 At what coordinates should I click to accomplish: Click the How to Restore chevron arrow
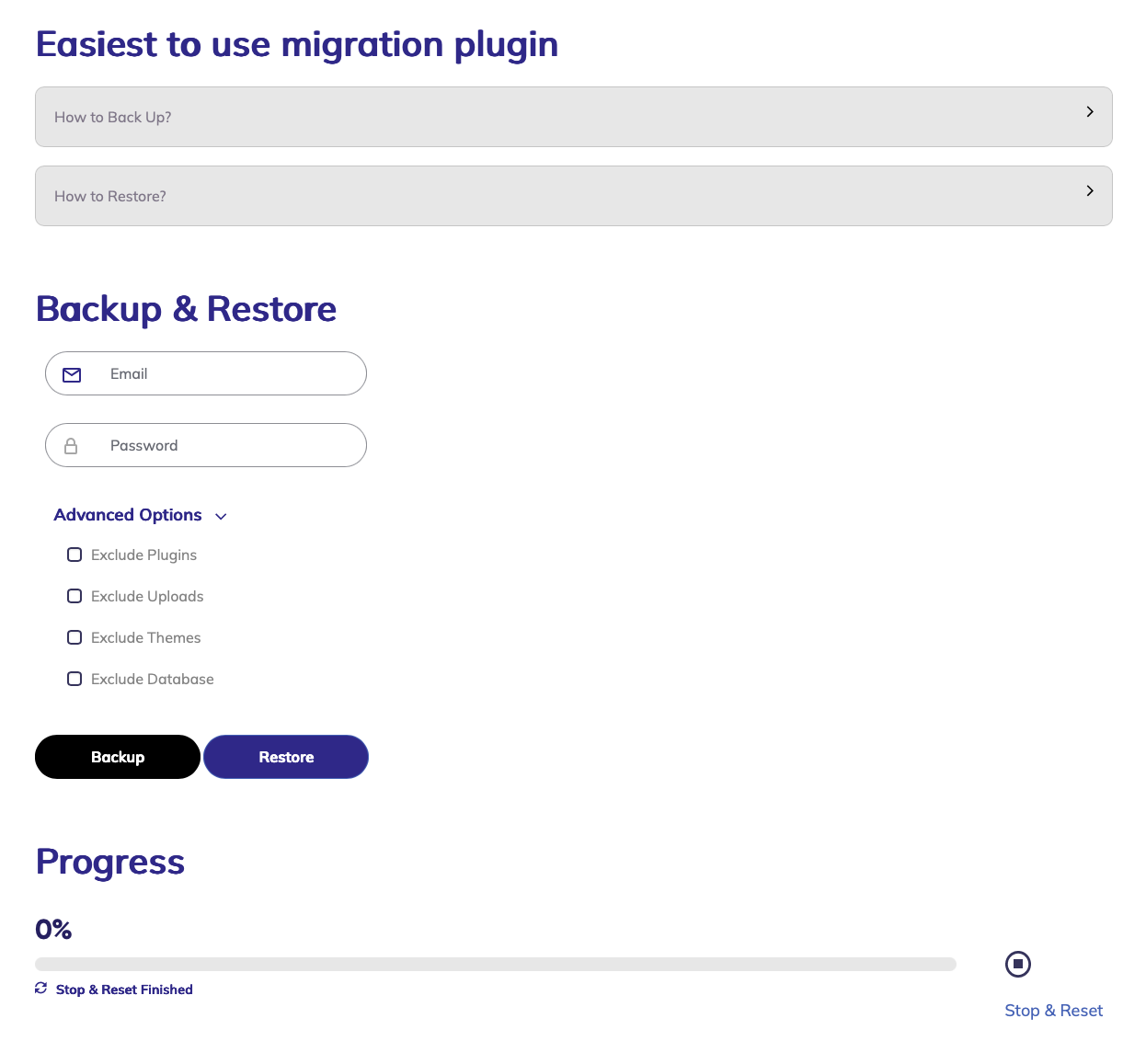coord(1090,190)
